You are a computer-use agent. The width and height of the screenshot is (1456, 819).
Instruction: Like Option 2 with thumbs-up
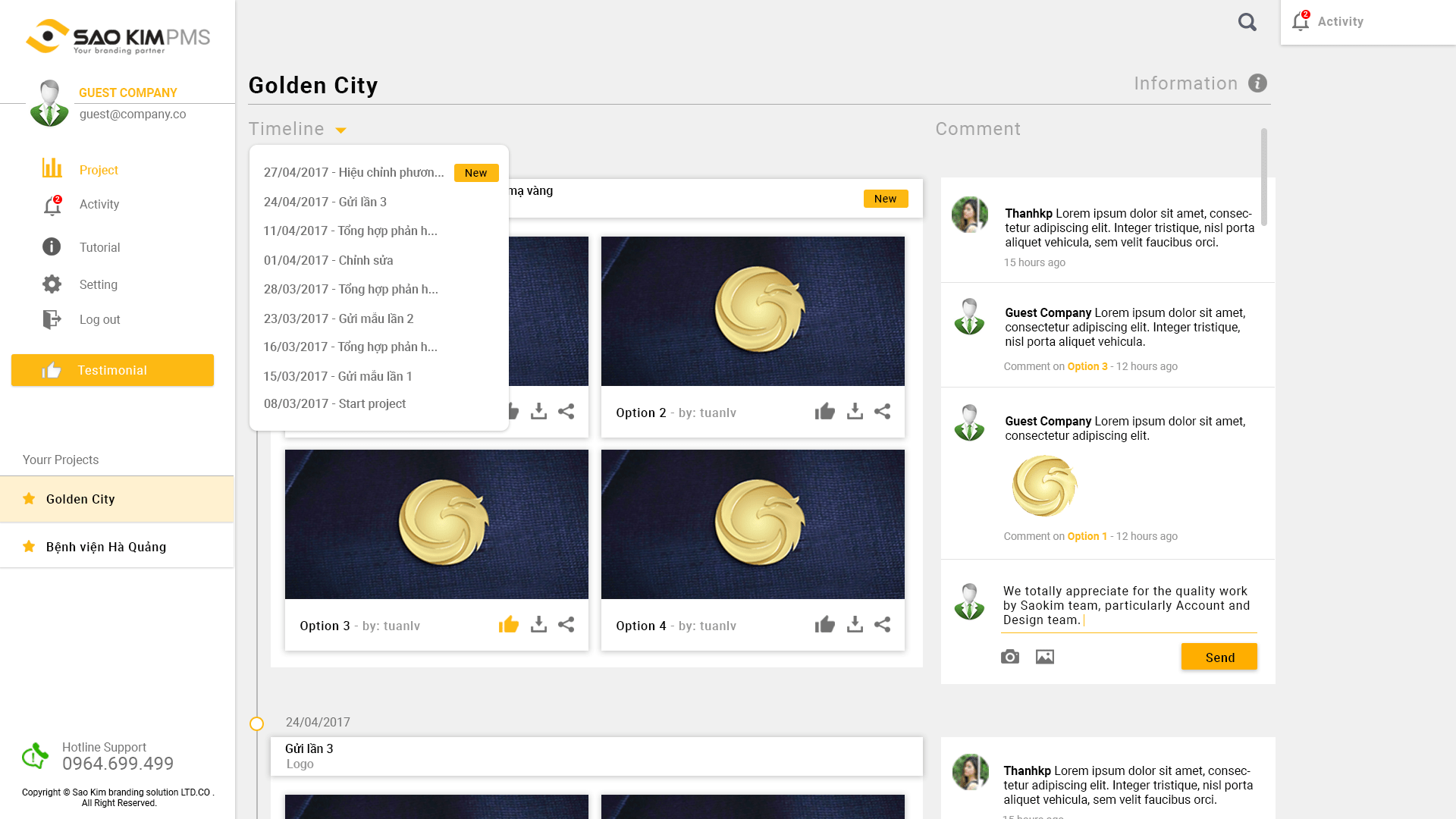coord(824,412)
